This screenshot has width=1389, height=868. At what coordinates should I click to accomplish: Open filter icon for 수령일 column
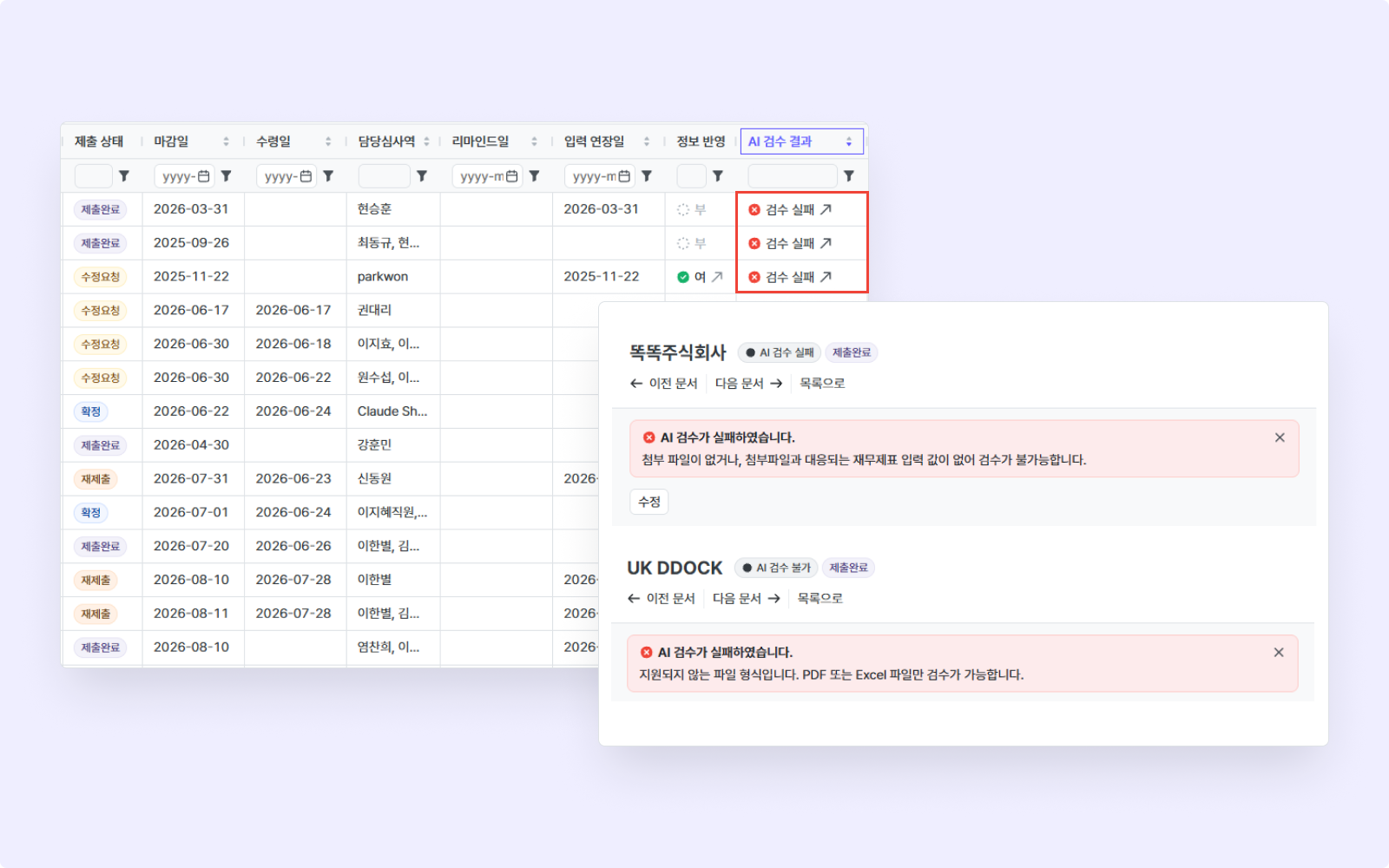[328, 176]
